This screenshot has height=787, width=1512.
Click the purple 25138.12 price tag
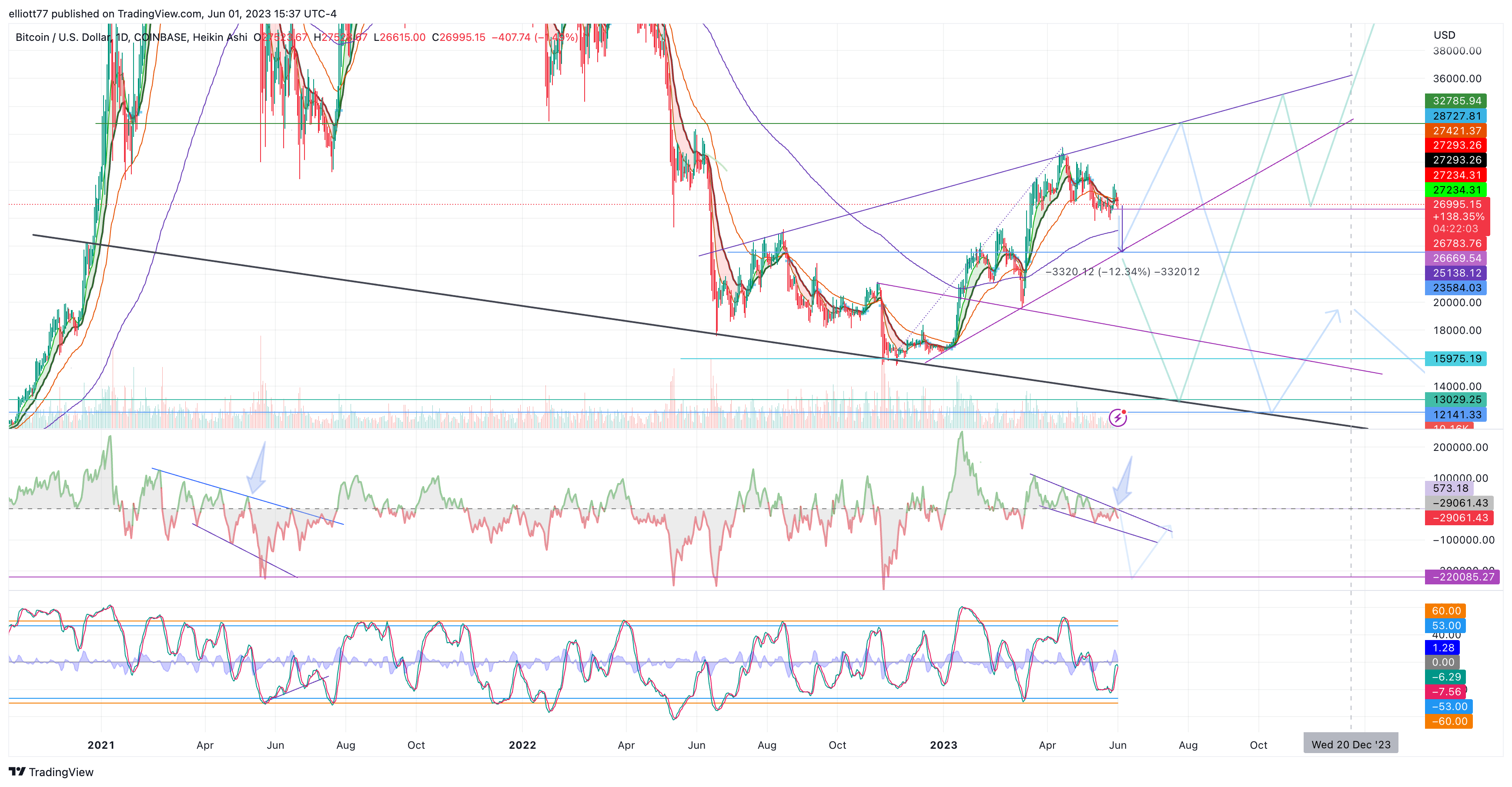coord(1455,273)
